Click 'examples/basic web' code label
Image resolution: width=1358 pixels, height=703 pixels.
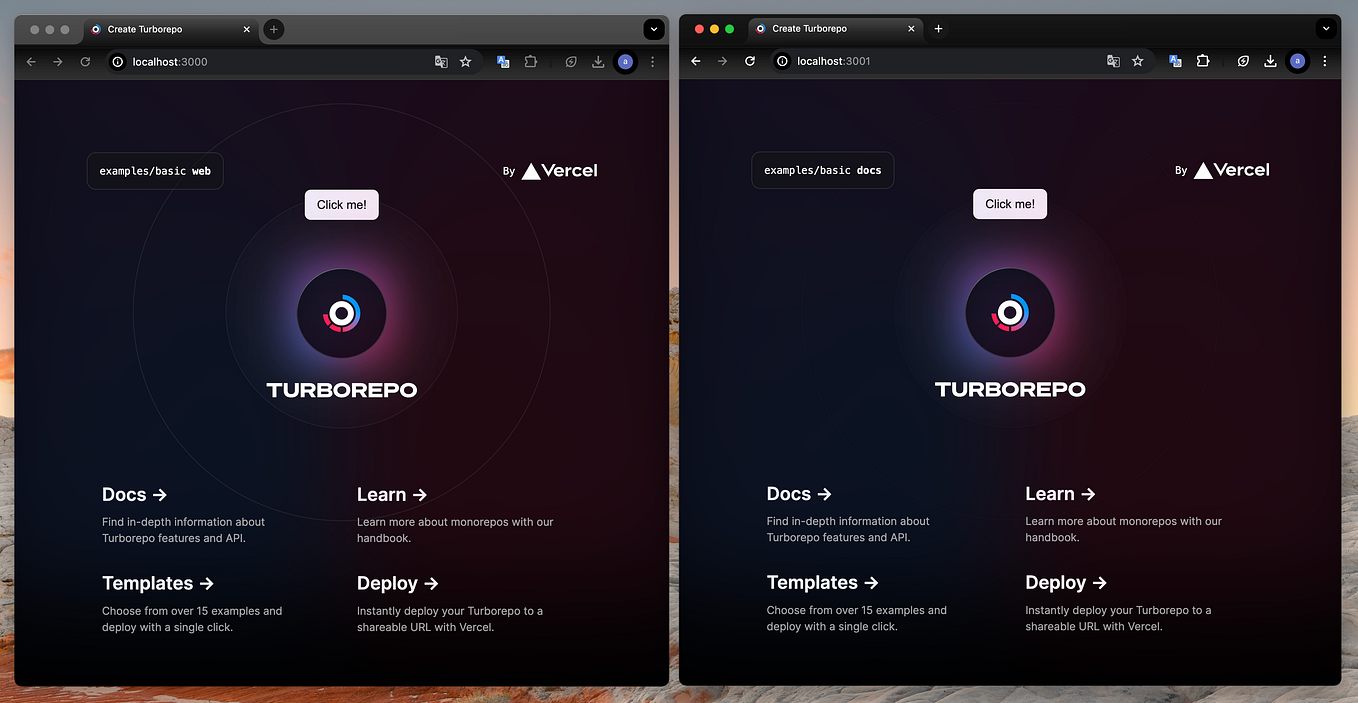tap(155, 171)
